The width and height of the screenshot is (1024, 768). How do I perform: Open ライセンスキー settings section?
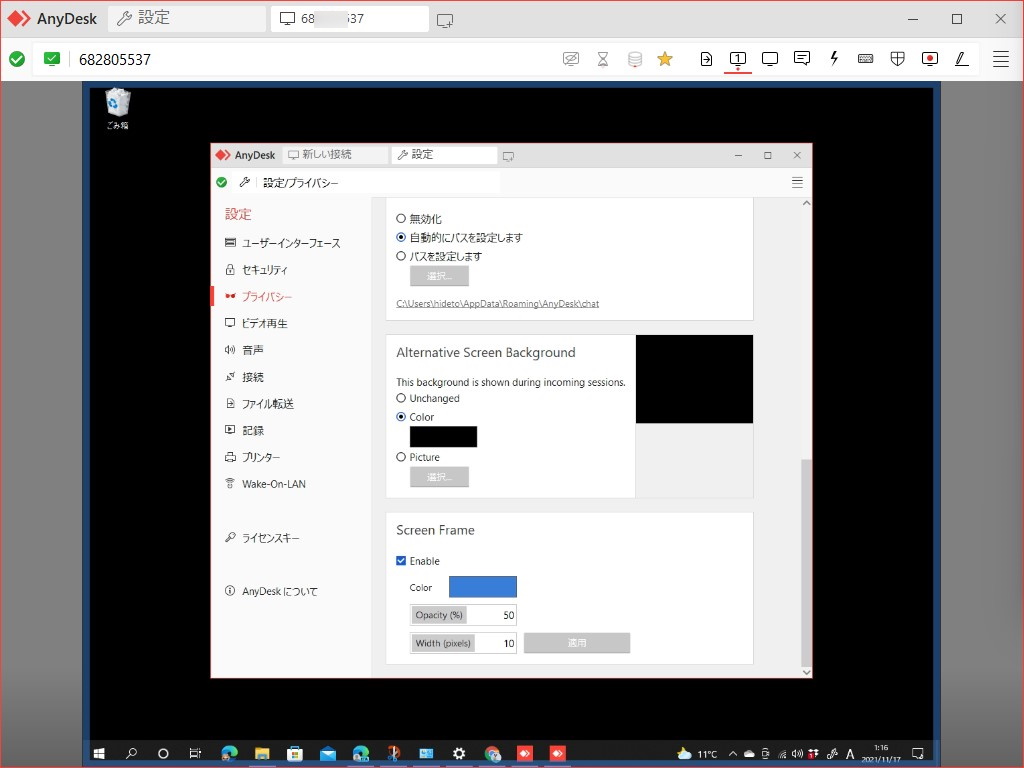click(x=262, y=537)
